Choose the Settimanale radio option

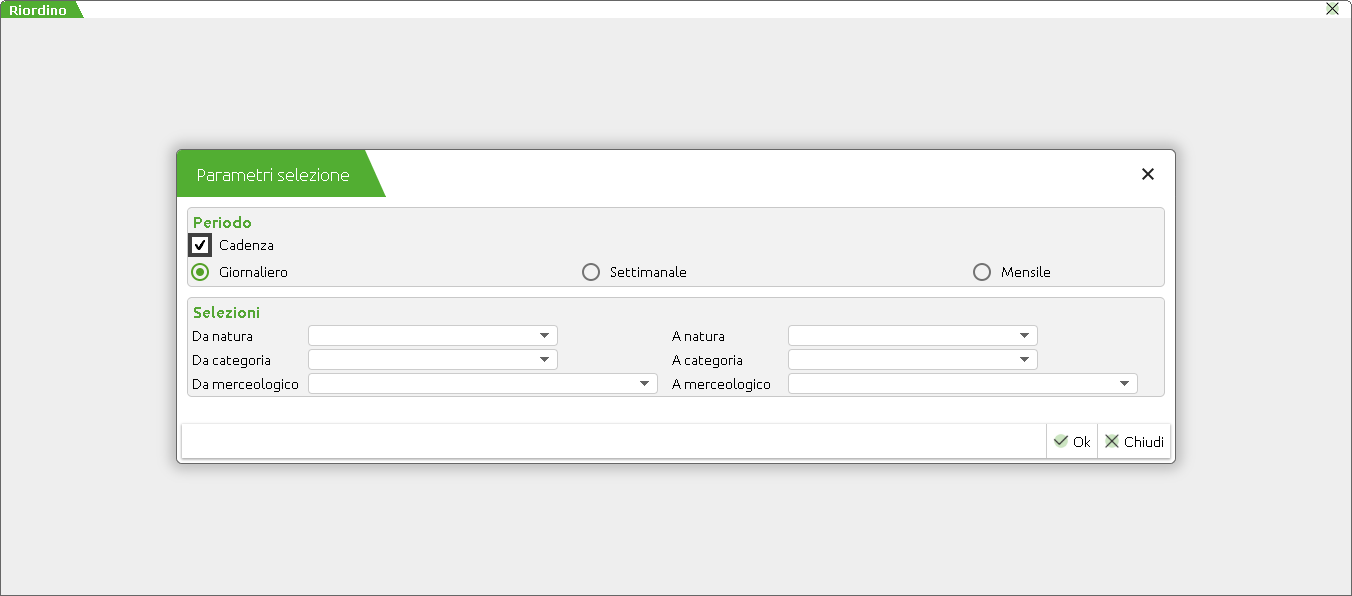point(591,272)
